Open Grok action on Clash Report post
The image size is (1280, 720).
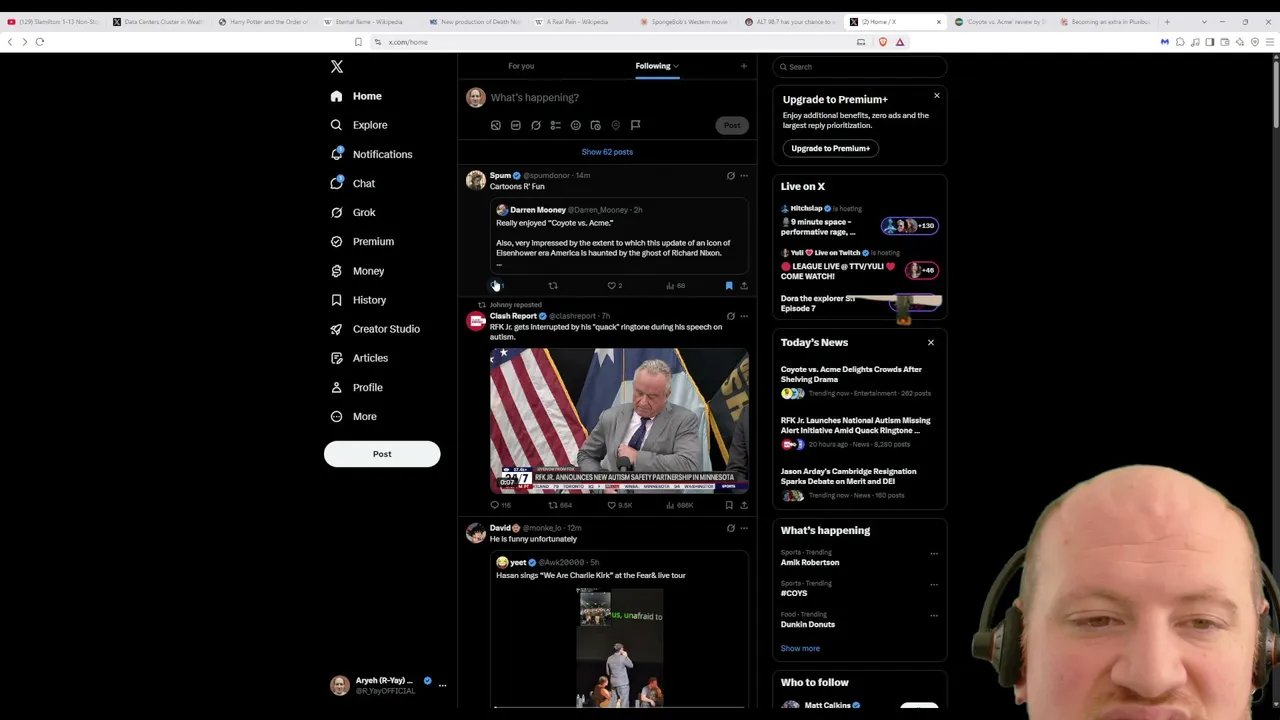pyautogui.click(x=730, y=316)
